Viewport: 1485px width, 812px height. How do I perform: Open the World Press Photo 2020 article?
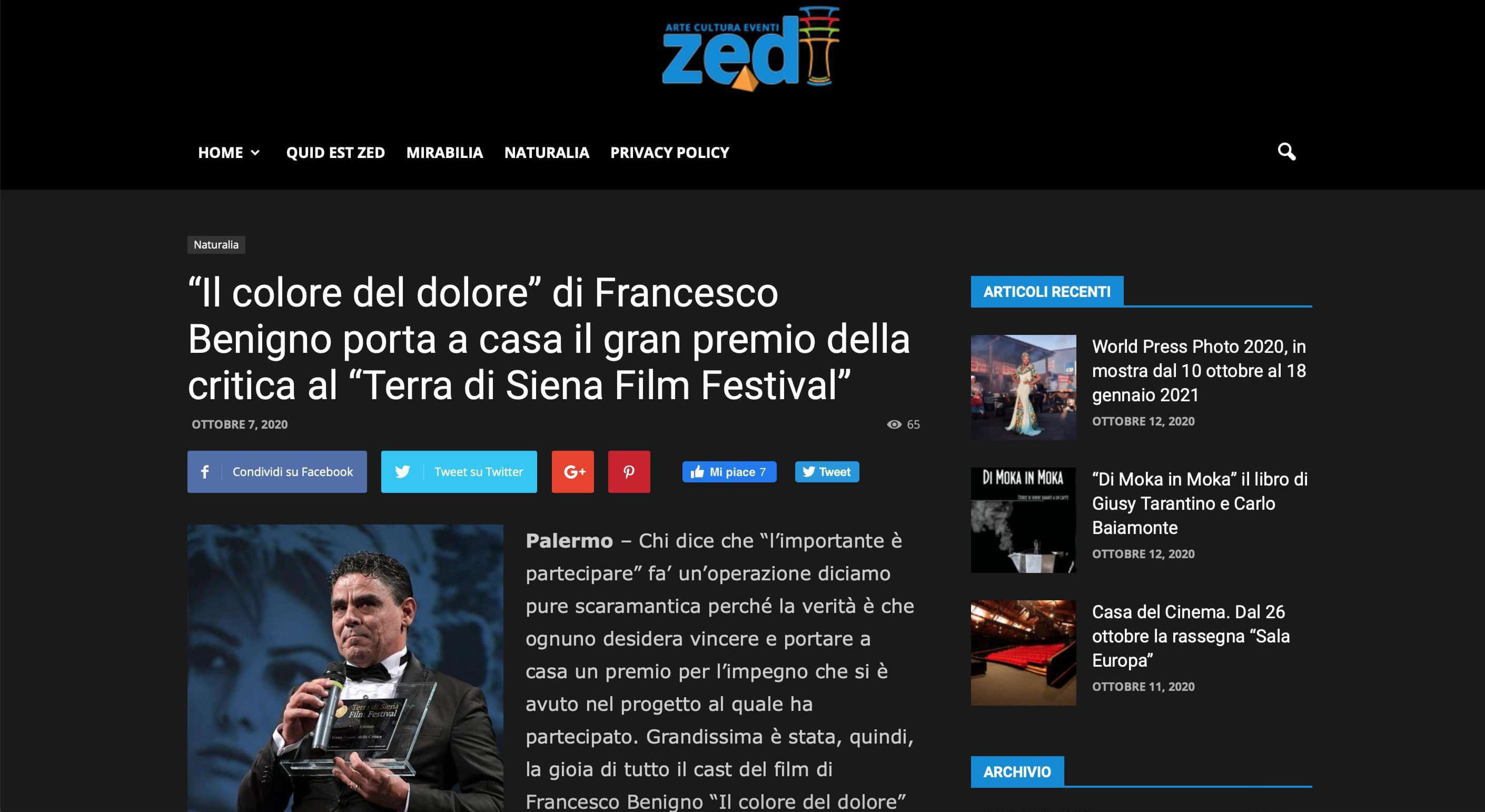(1199, 370)
